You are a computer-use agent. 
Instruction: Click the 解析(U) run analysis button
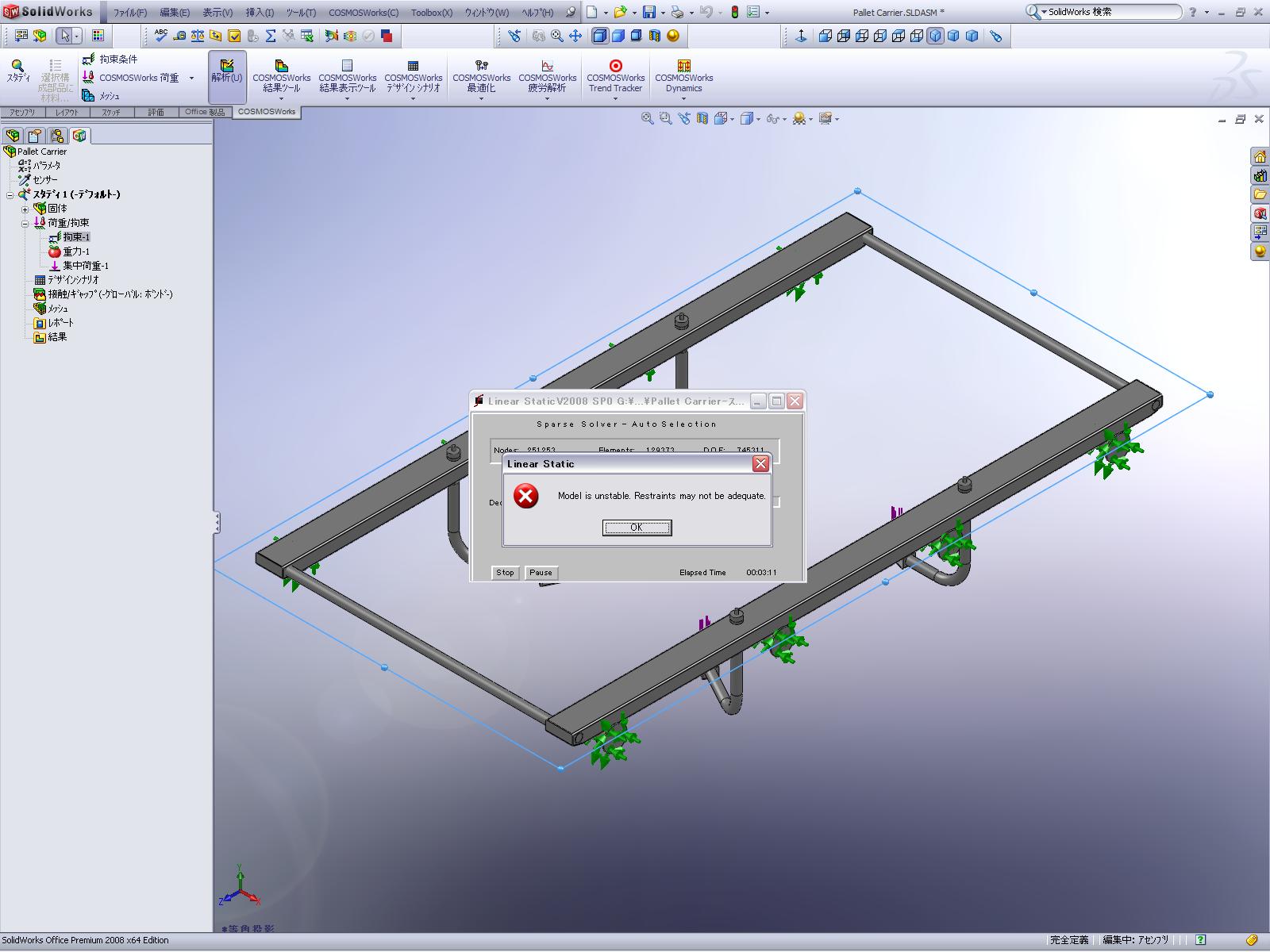pyautogui.click(x=227, y=77)
